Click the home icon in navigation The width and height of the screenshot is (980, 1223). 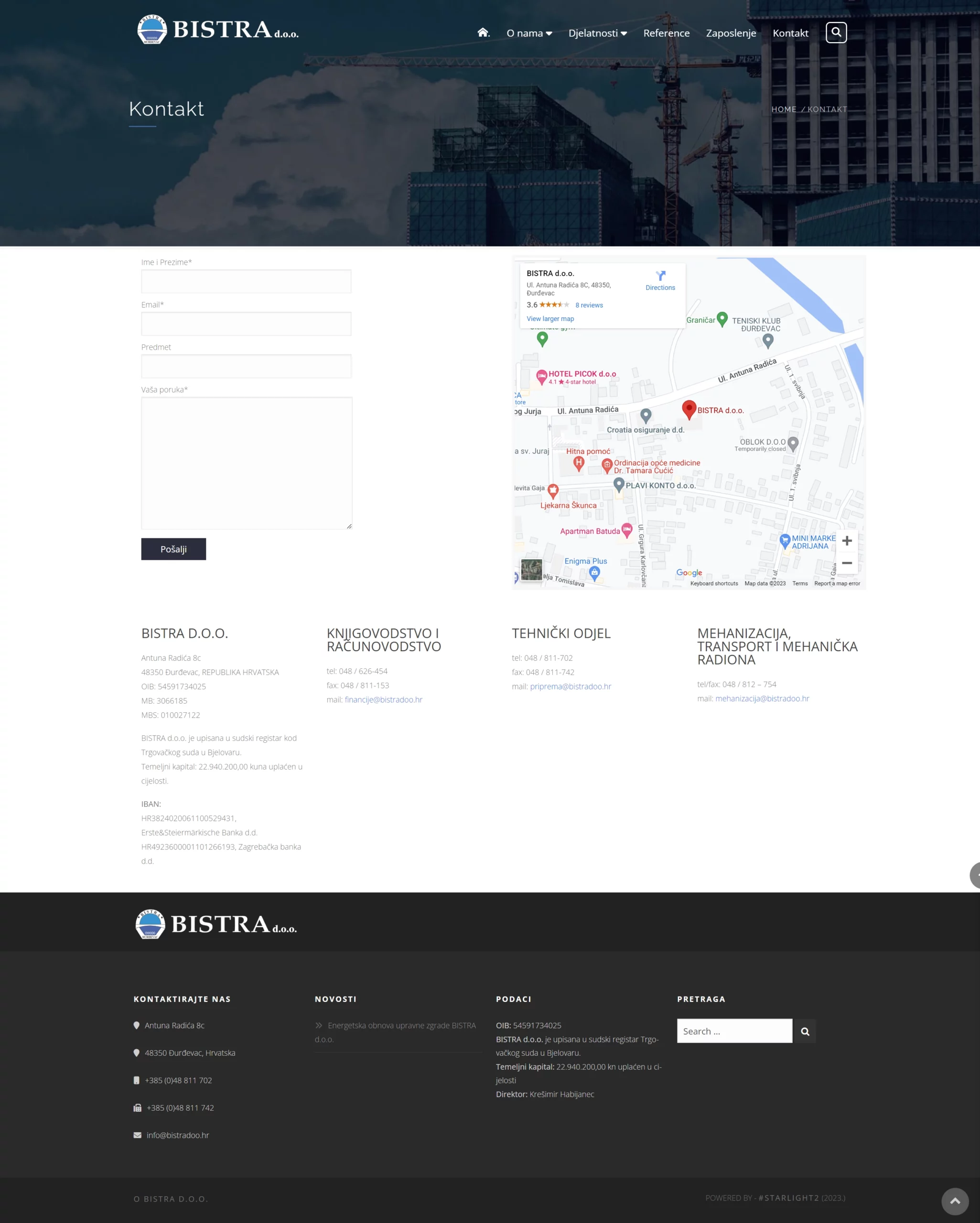coord(483,32)
